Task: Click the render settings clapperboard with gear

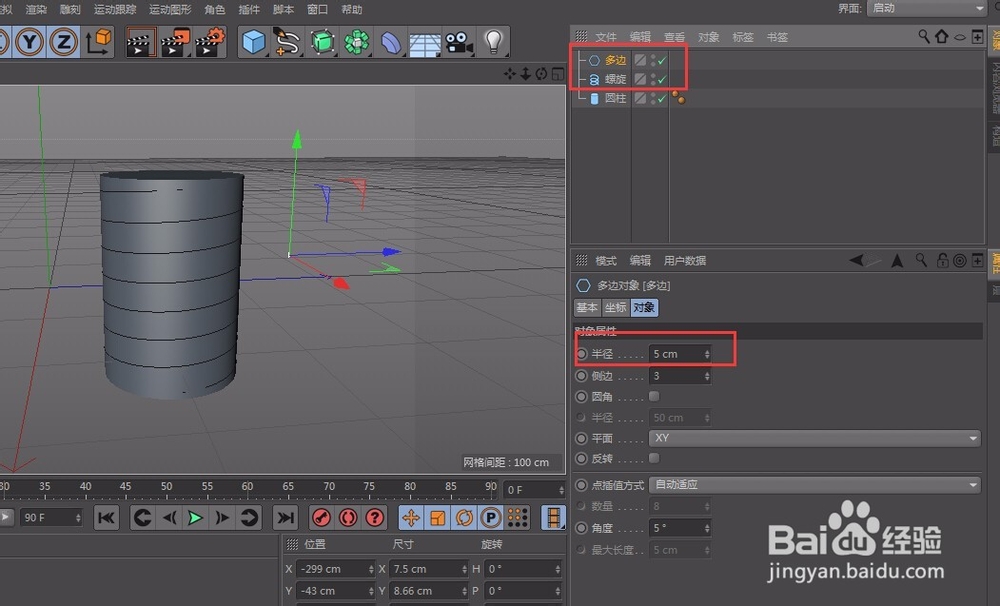Action: pyautogui.click(x=210, y=42)
